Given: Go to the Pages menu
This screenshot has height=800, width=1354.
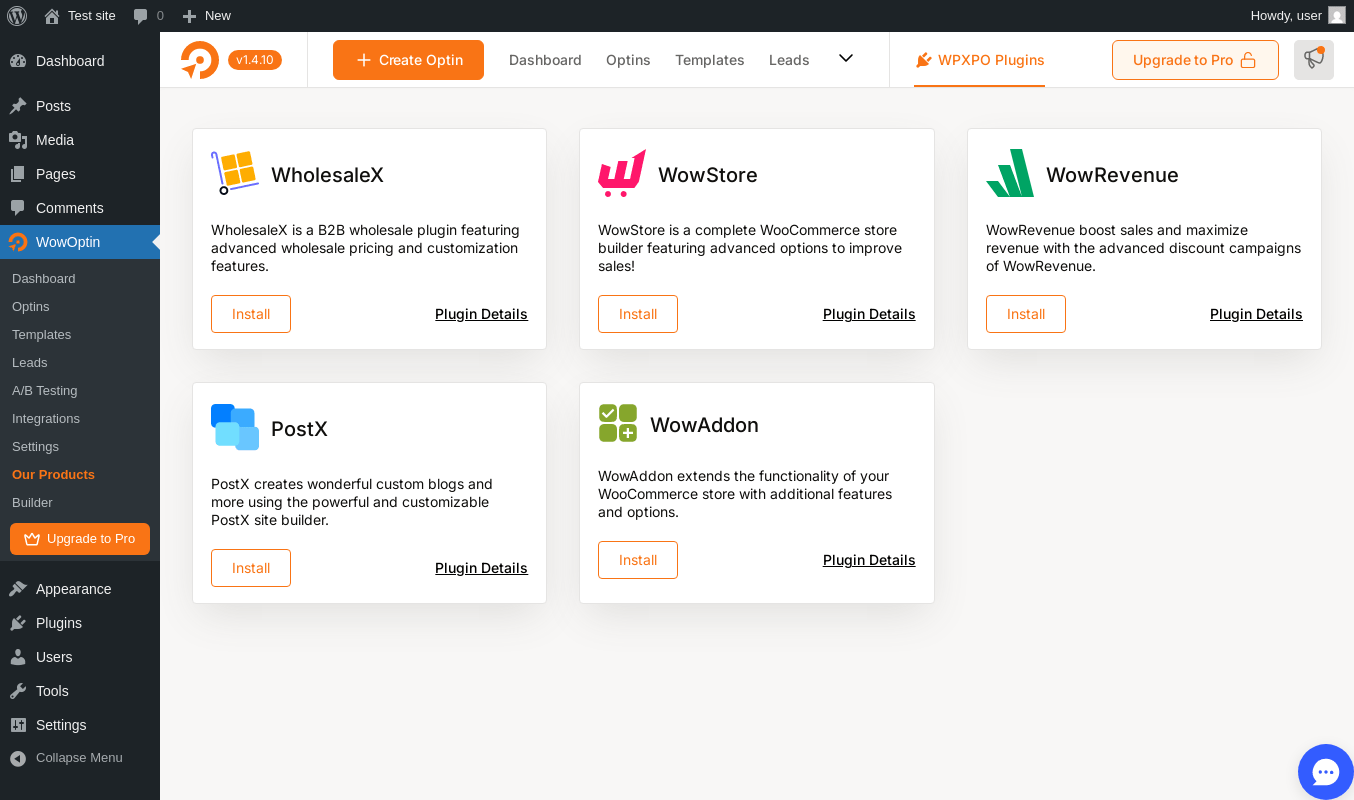Looking at the screenshot, I should point(80,174).
